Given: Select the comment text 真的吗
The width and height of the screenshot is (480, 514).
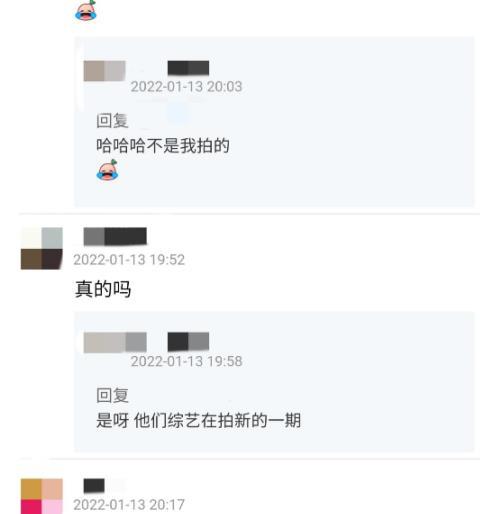Looking at the screenshot, I should (103, 289).
